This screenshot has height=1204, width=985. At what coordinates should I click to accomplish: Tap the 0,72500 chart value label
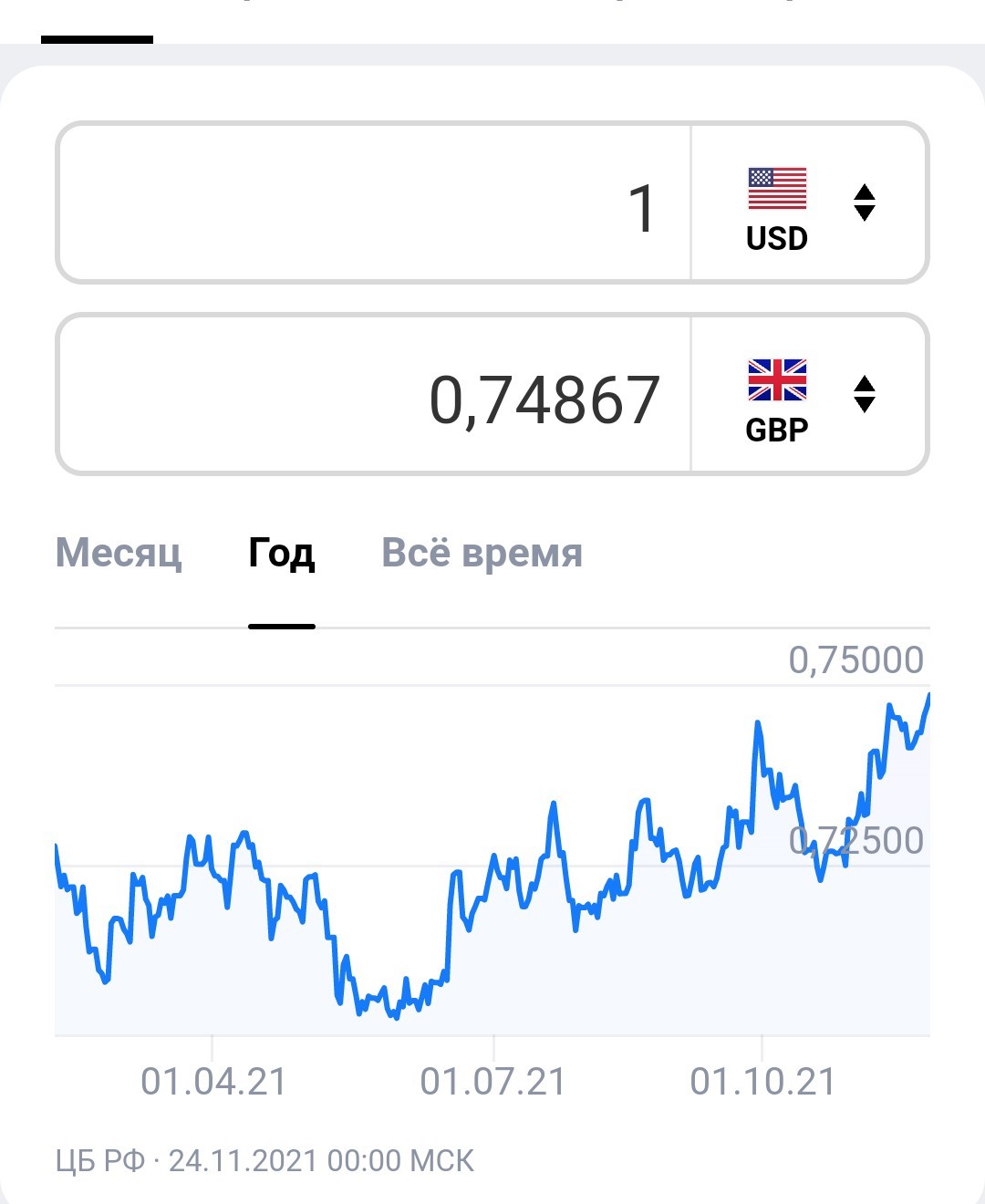[x=856, y=841]
